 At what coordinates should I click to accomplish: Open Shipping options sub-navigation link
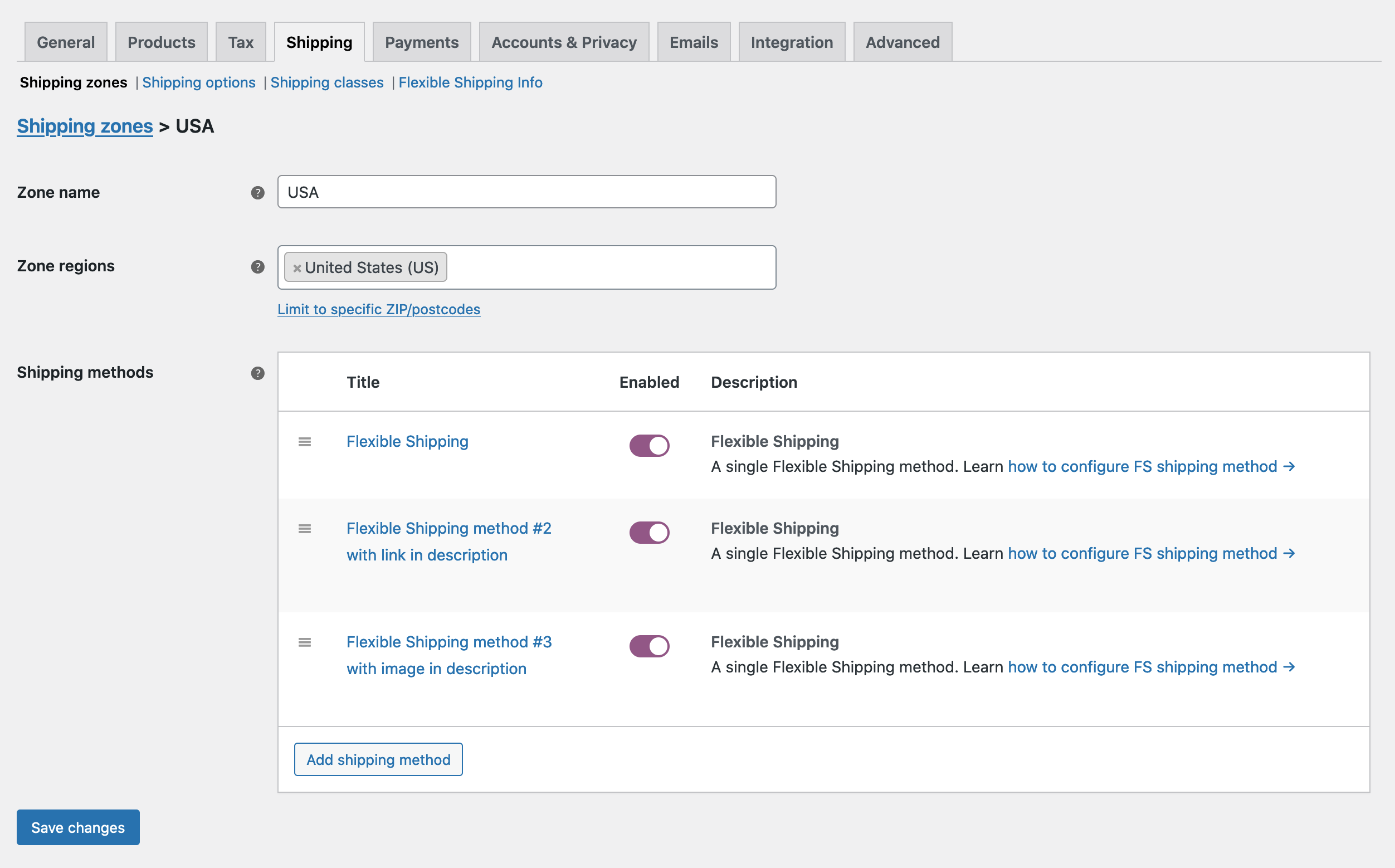(x=199, y=82)
